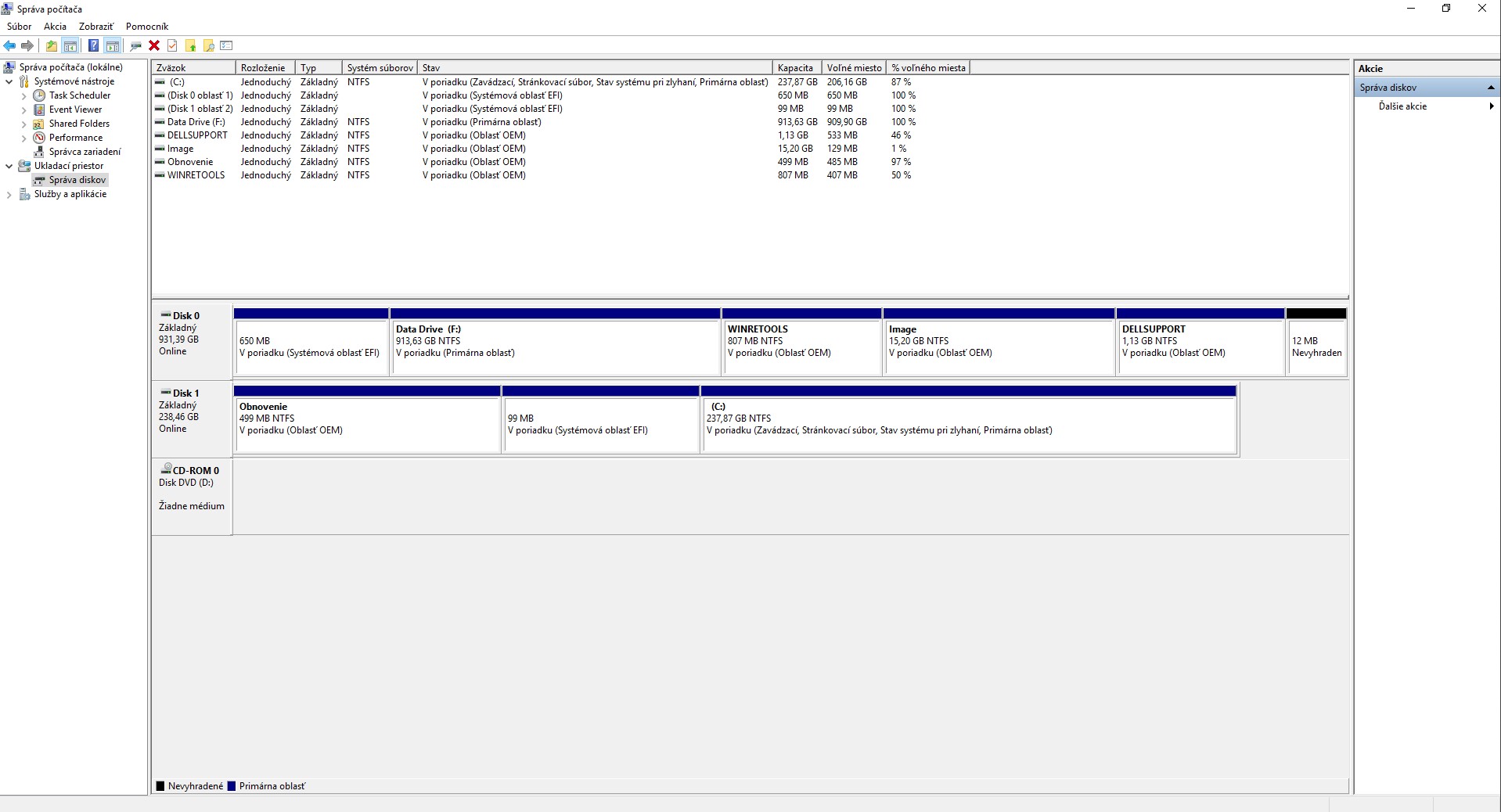
Task: Click the connect drive toolbar icon
Action: pyautogui.click(x=135, y=46)
